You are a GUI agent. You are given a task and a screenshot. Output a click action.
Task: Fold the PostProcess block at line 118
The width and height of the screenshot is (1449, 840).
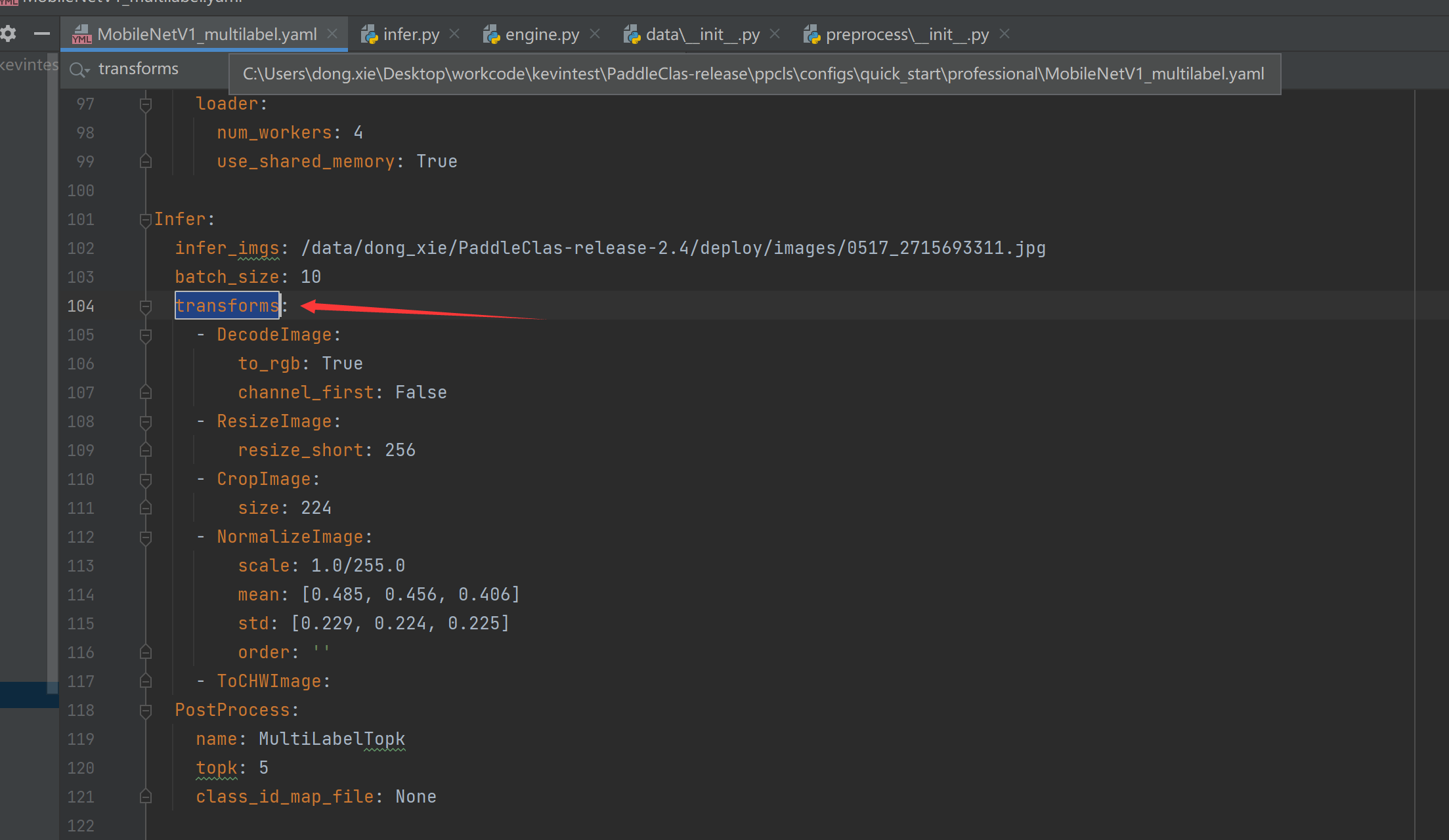point(146,711)
